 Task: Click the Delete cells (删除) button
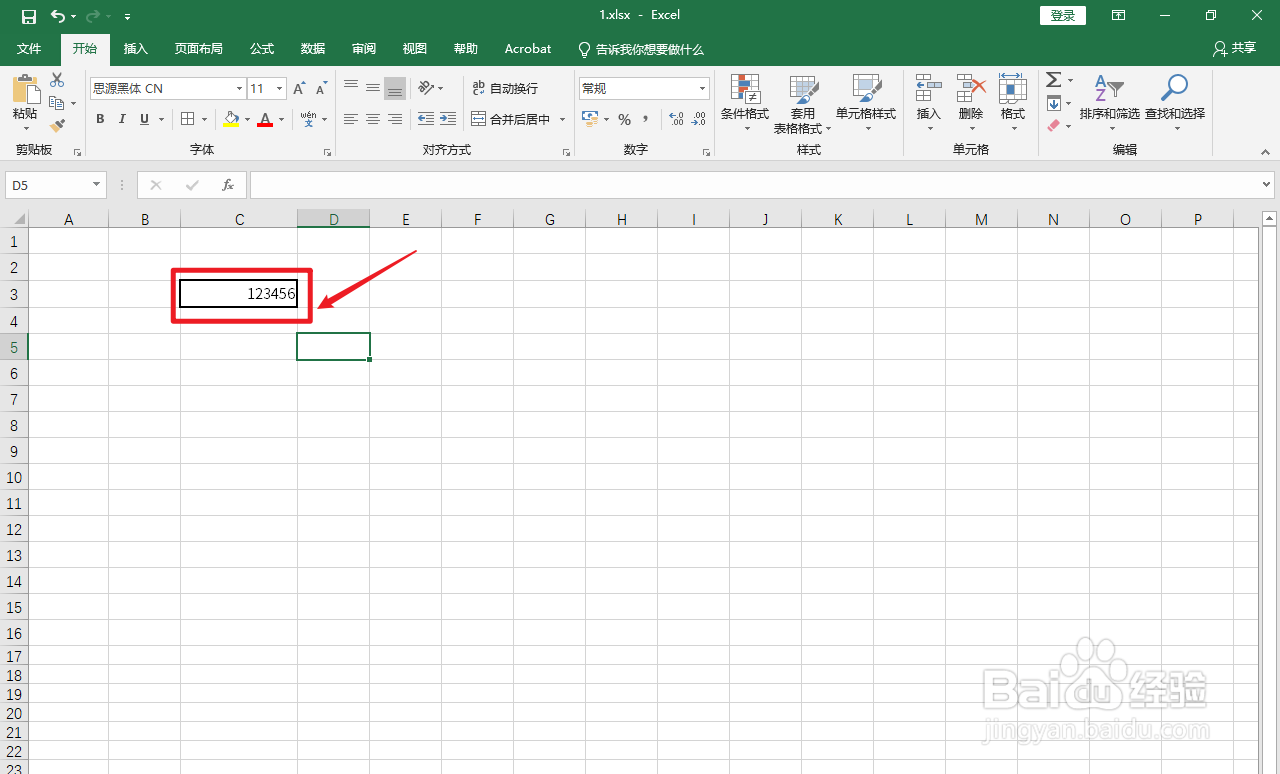pos(971,102)
